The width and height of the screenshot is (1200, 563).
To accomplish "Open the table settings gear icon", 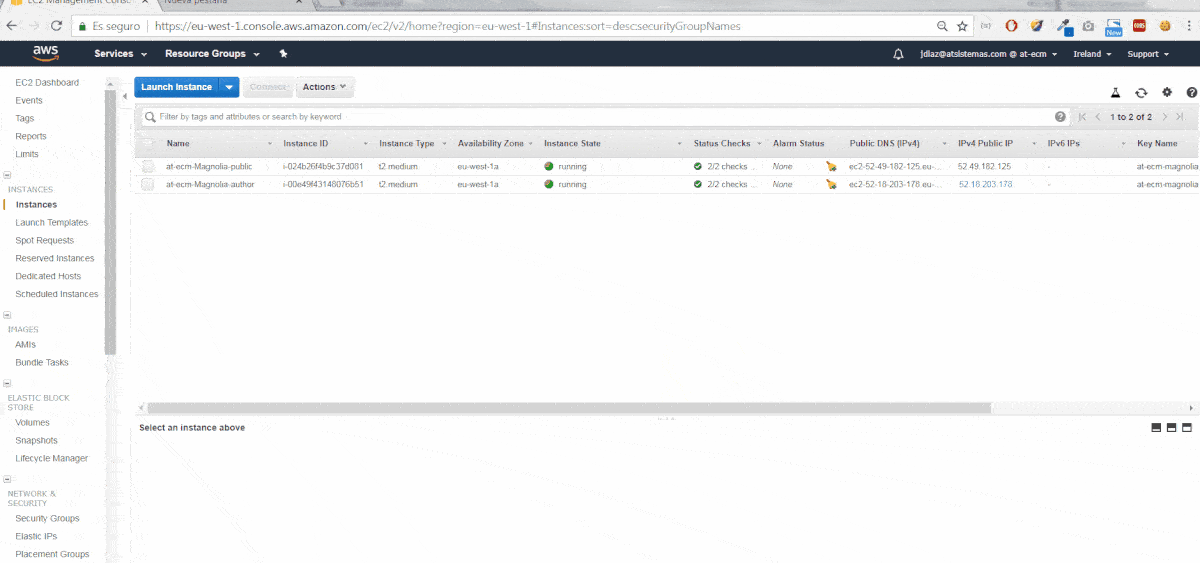I will [x=1167, y=92].
